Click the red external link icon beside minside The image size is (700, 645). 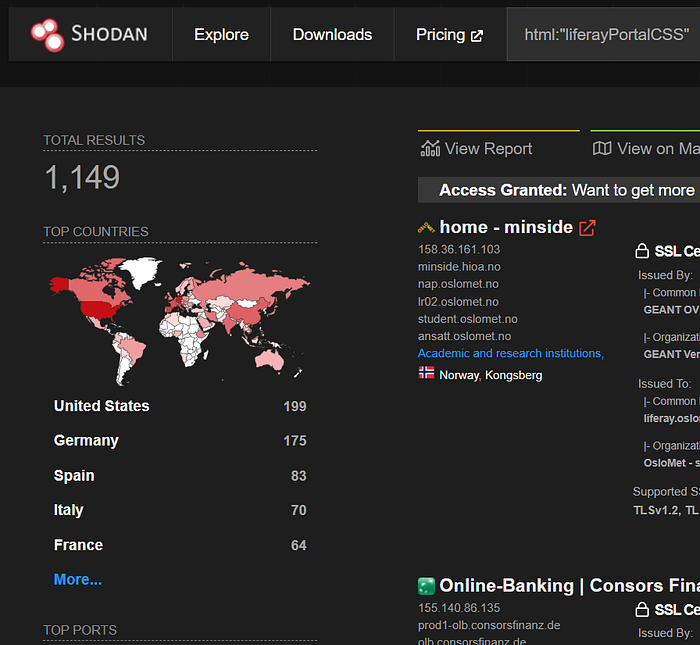tap(587, 228)
